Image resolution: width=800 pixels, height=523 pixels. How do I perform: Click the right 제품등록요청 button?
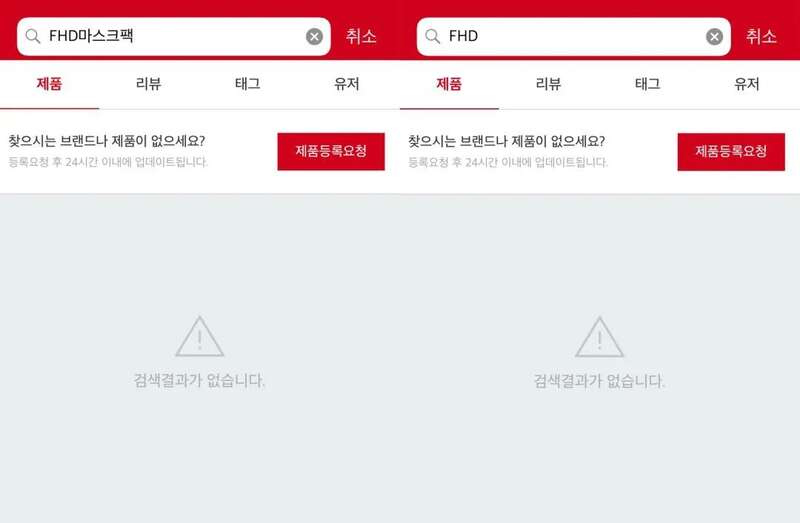pos(731,152)
